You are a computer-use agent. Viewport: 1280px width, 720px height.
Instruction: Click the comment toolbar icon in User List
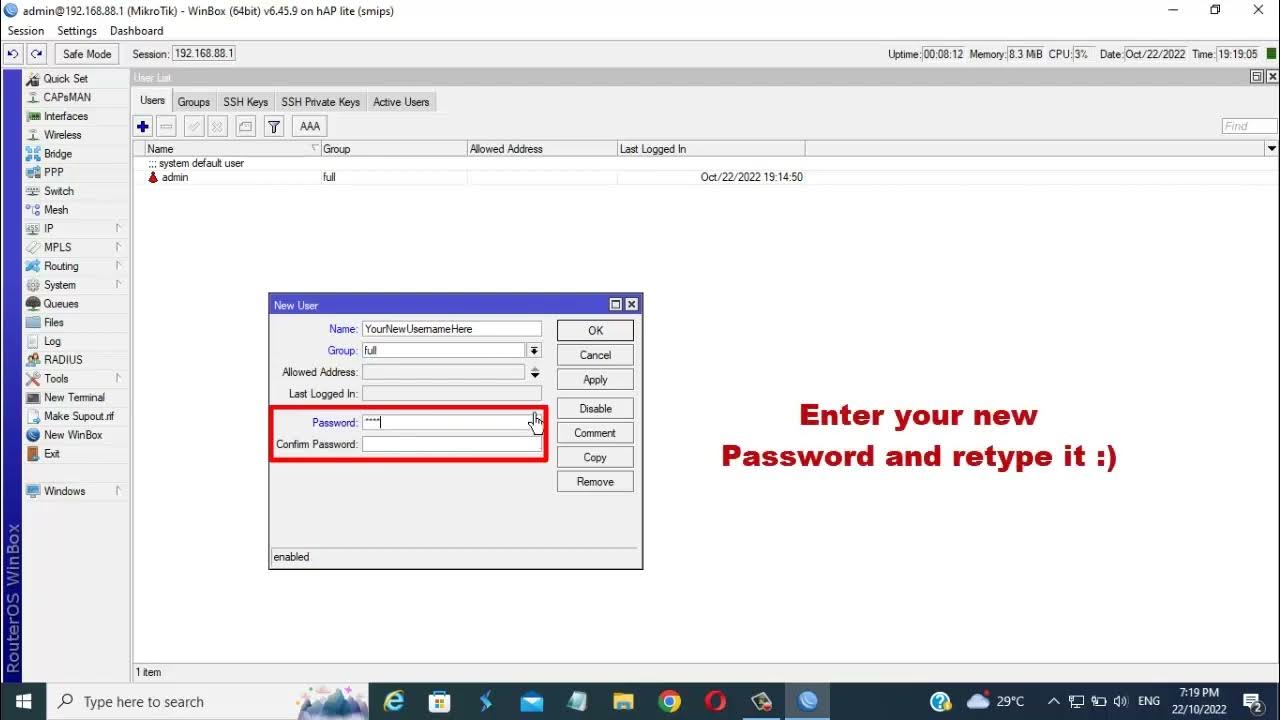tap(245, 126)
